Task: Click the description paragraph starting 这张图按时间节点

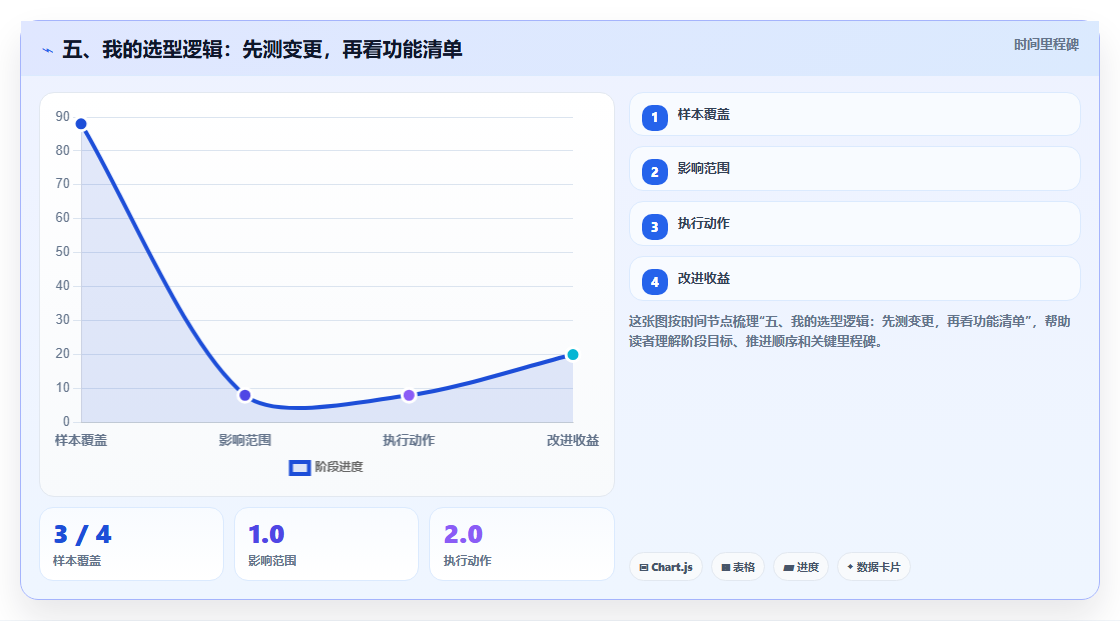Action: pos(849,332)
